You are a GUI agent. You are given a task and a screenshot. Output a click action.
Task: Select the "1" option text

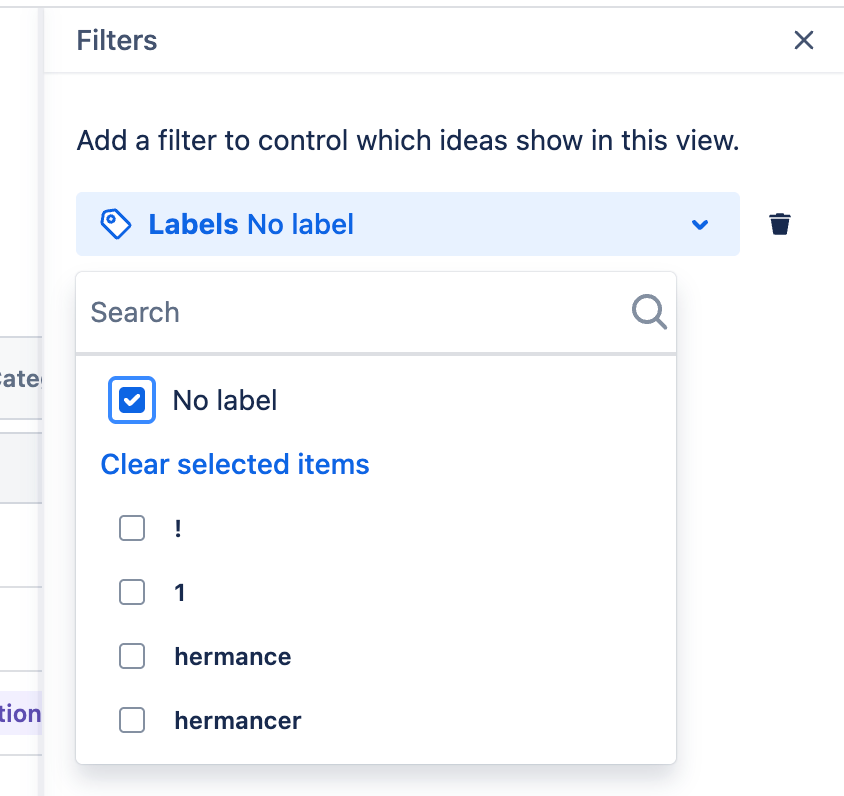(x=180, y=593)
